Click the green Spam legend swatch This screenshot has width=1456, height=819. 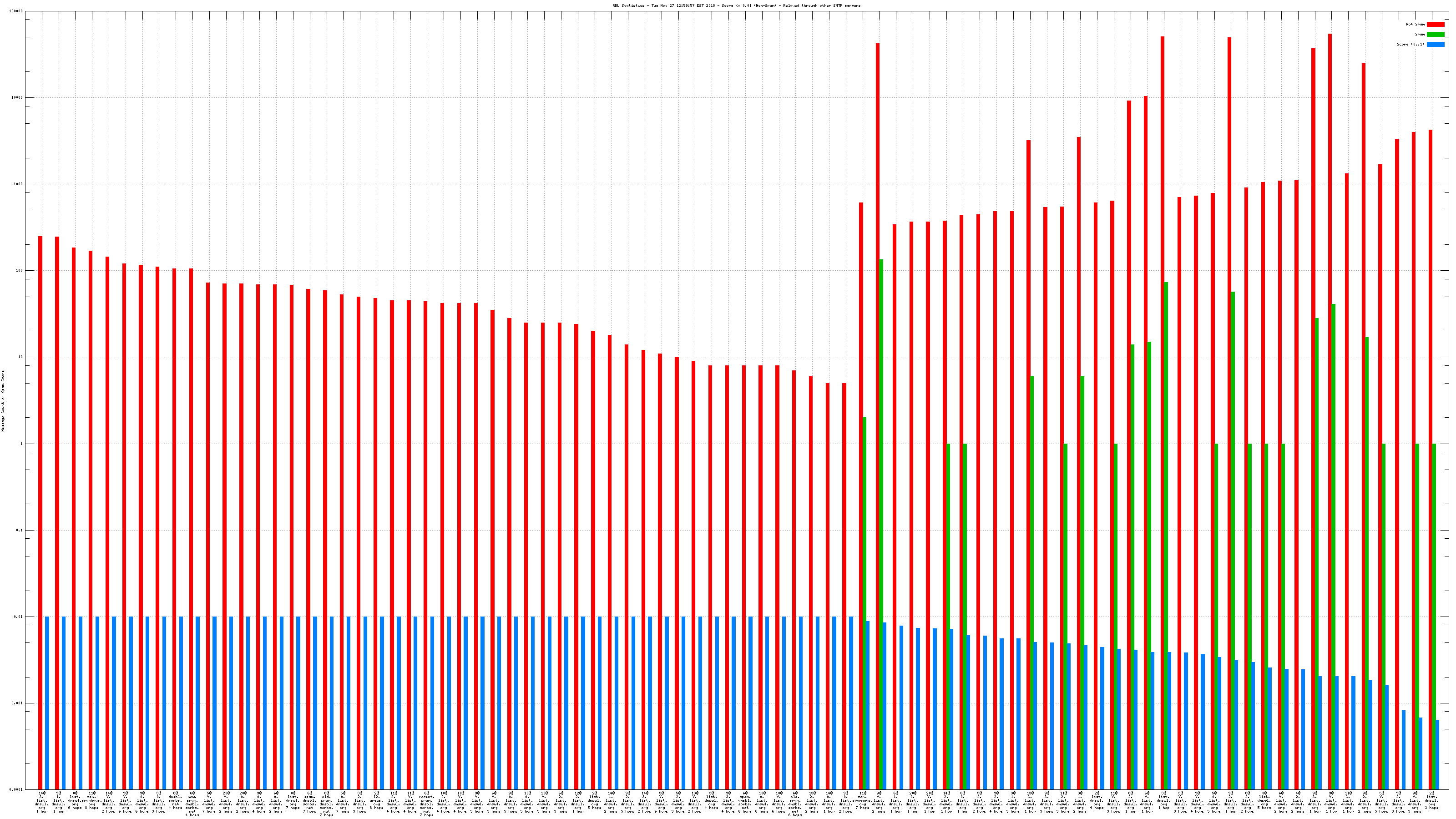pyautogui.click(x=1435, y=35)
